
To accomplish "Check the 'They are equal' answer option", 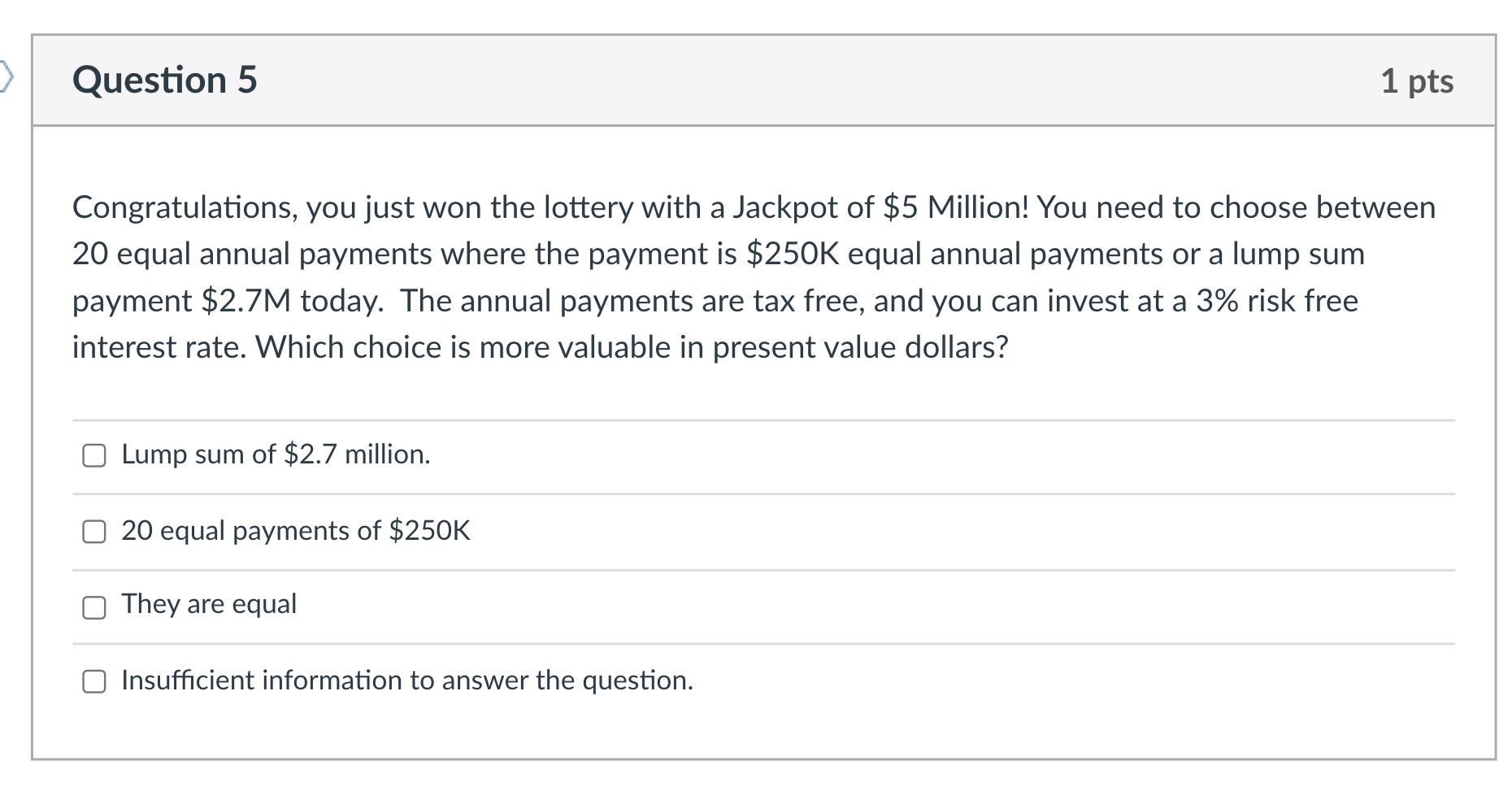I will [x=94, y=607].
